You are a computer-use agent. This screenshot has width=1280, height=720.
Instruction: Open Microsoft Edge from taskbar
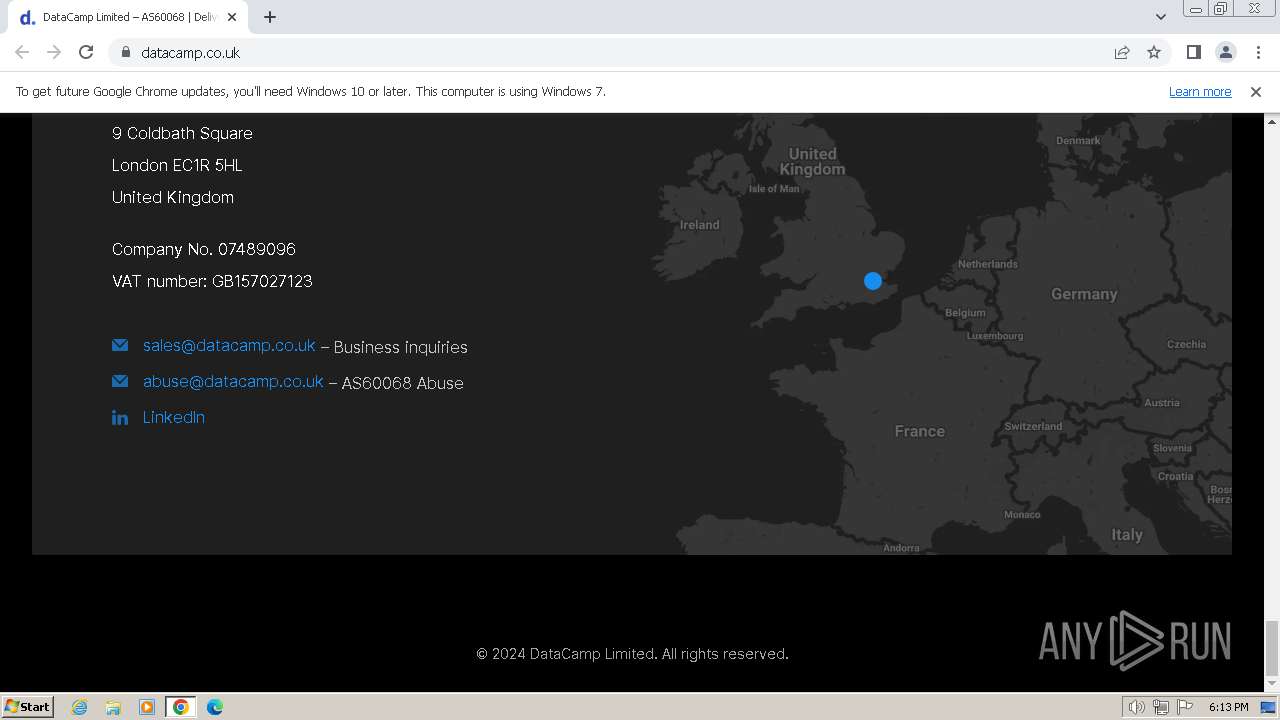215,707
